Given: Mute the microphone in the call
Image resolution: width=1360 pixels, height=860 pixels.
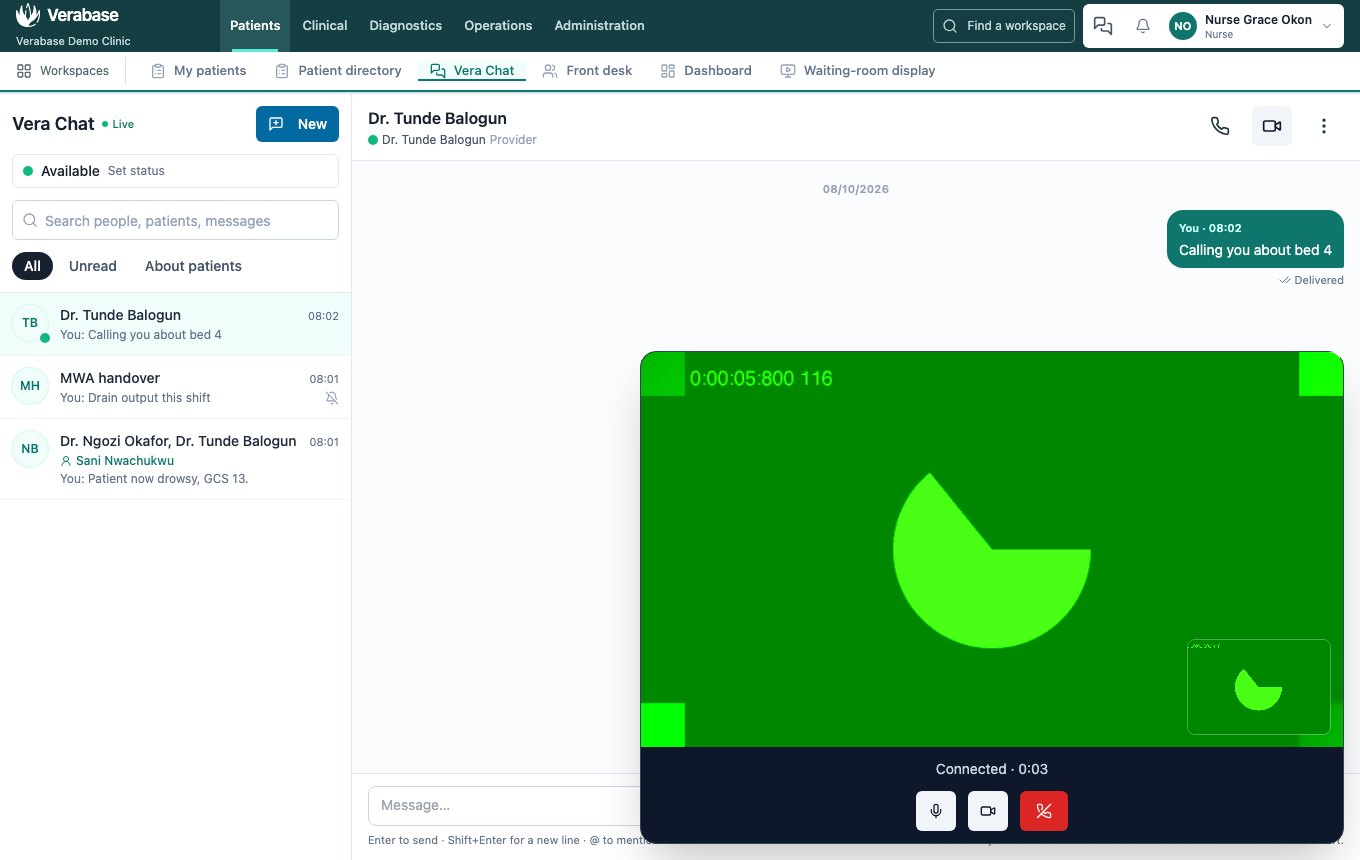Looking at the screenshot, I should coord(936,811).
